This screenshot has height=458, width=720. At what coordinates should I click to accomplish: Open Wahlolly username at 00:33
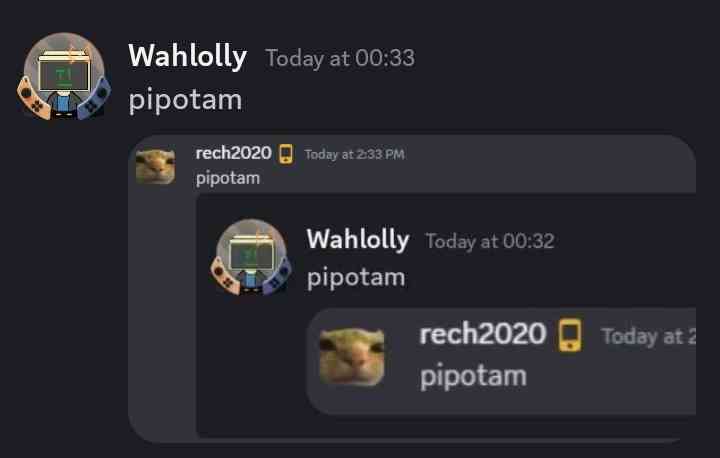pyautogui.click(x=188, y=57)
